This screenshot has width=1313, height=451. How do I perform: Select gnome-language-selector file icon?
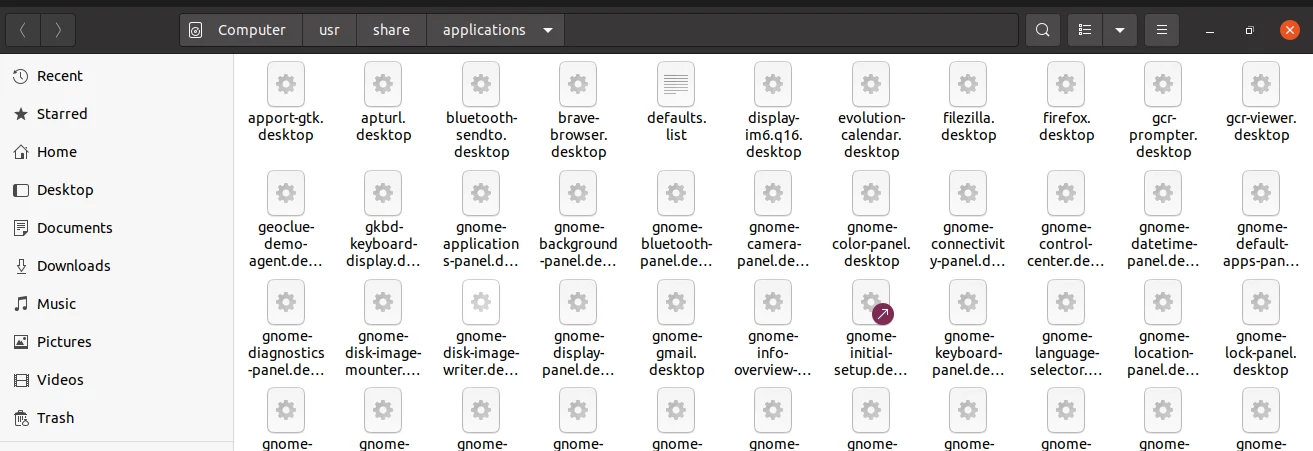[x=1066, y=300]
